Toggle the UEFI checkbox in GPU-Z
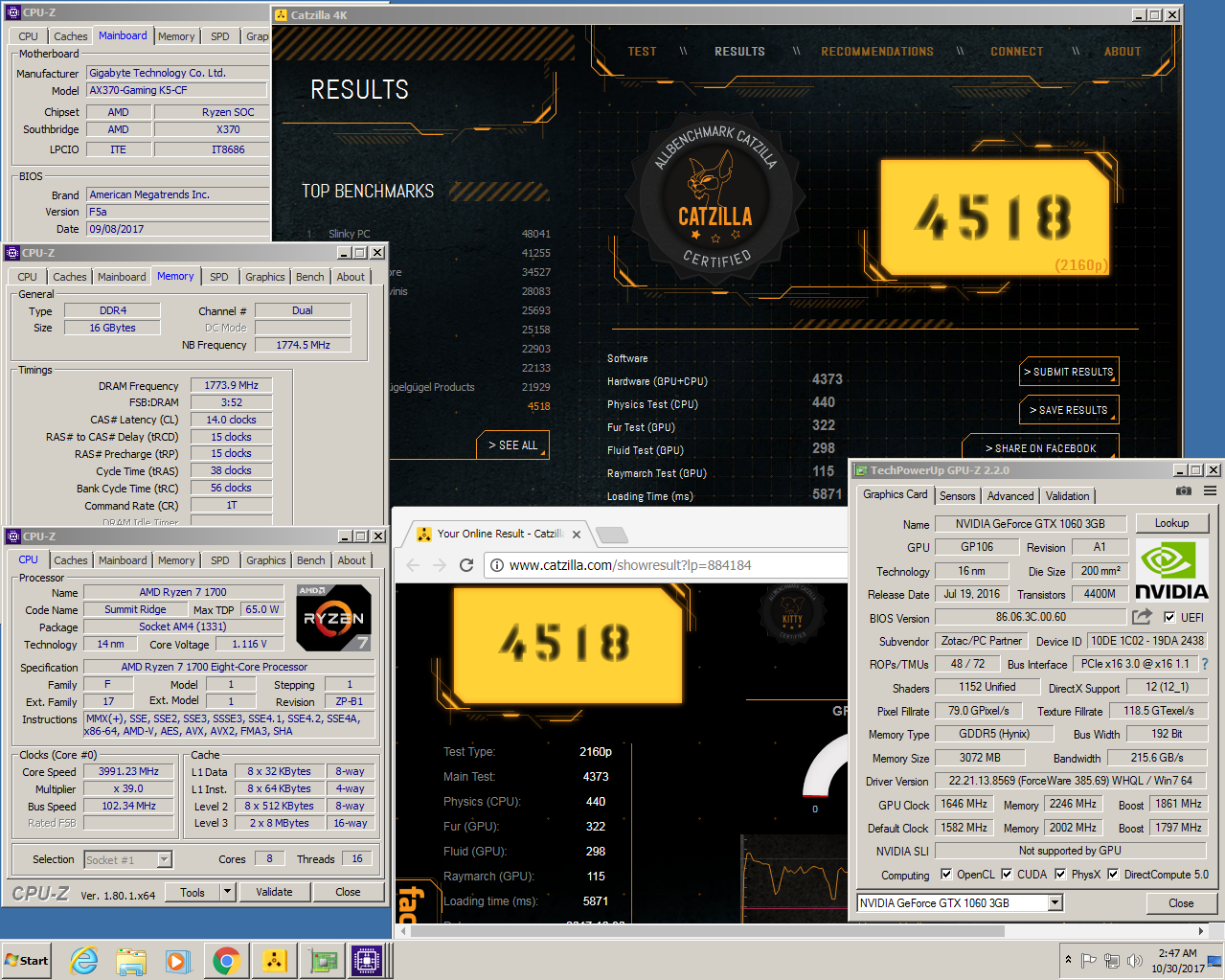Viewport: 1225px width, 980px height. pyautogui.click(x=1168, y=618)
